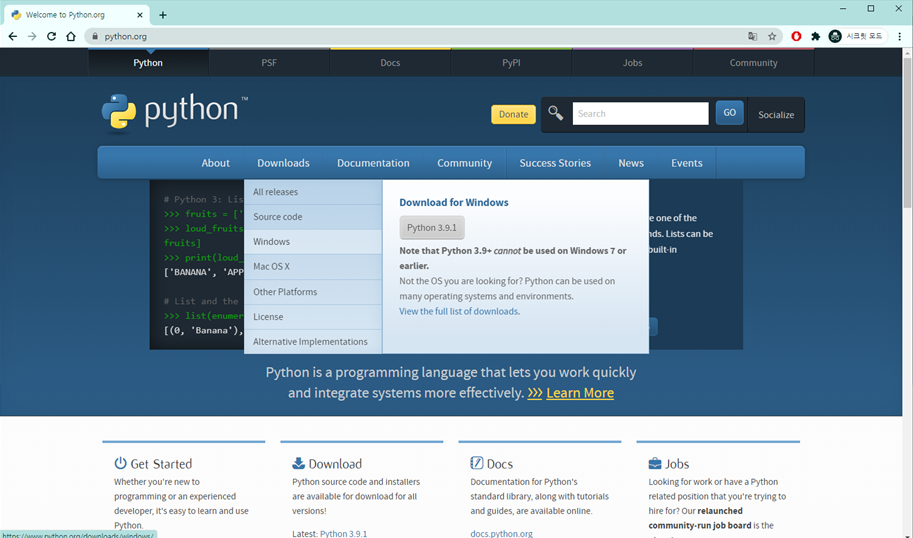Screen dimensions: 913x538
Task: Open the Documentation navigation menu
Action: 373,163
